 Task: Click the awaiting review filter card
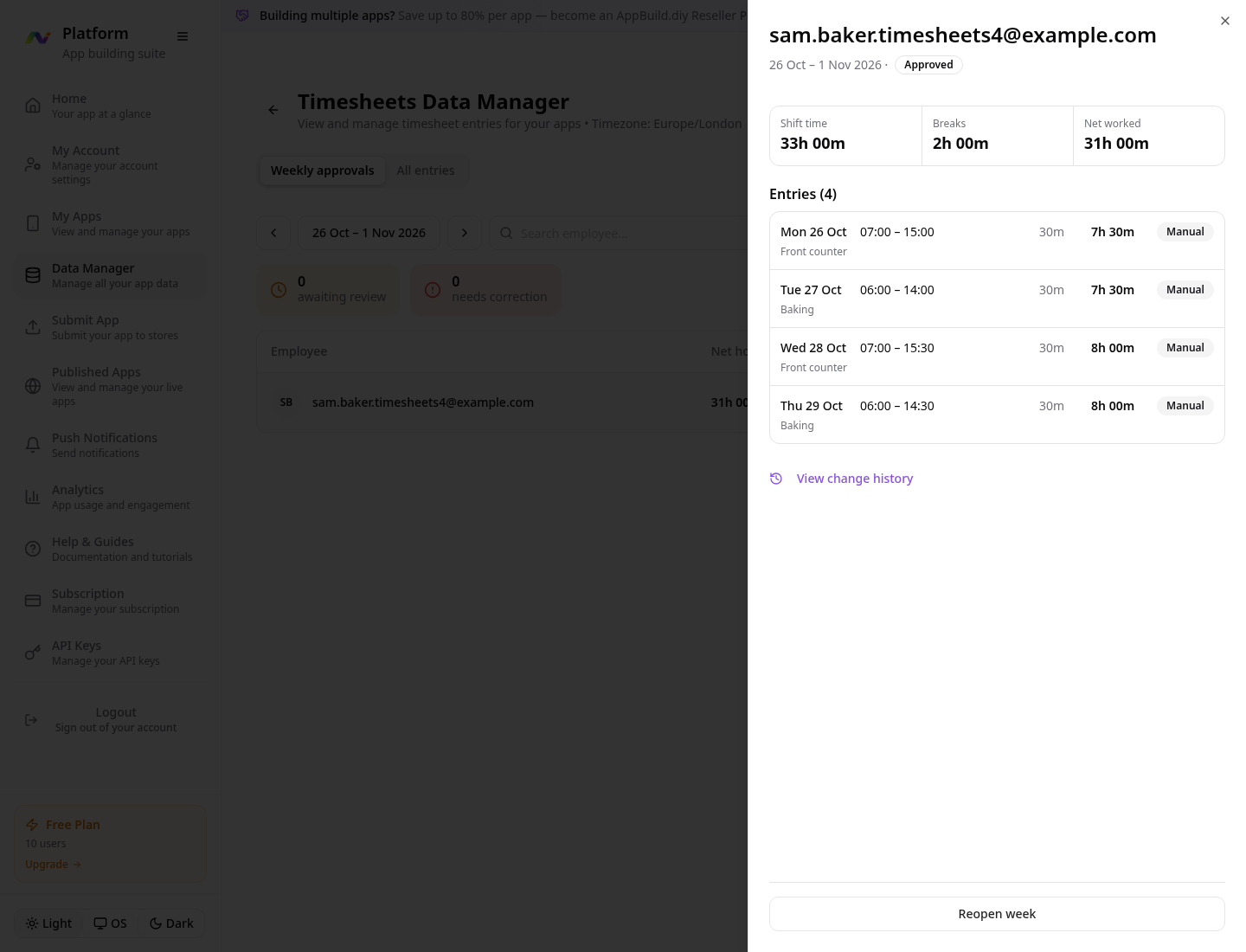(329, 289)
